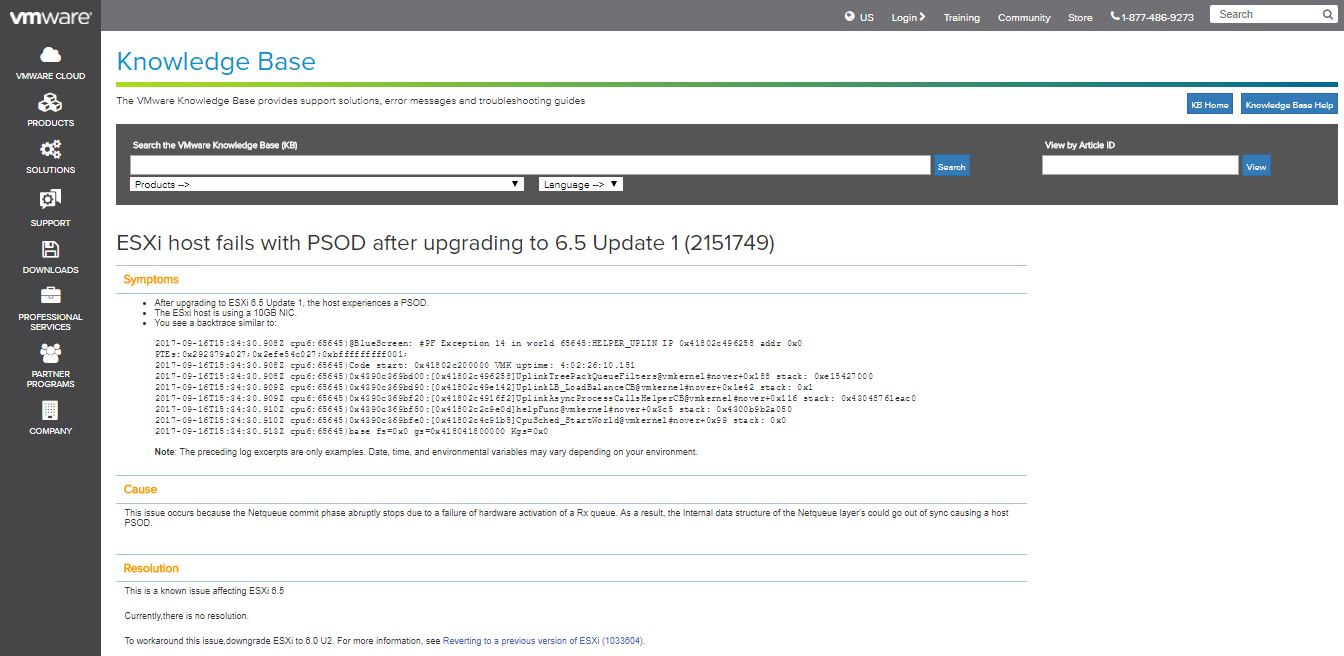Open the Solutions gears icon
The width and height of the screenshot is (1344, 656).
tap(50, 149)
